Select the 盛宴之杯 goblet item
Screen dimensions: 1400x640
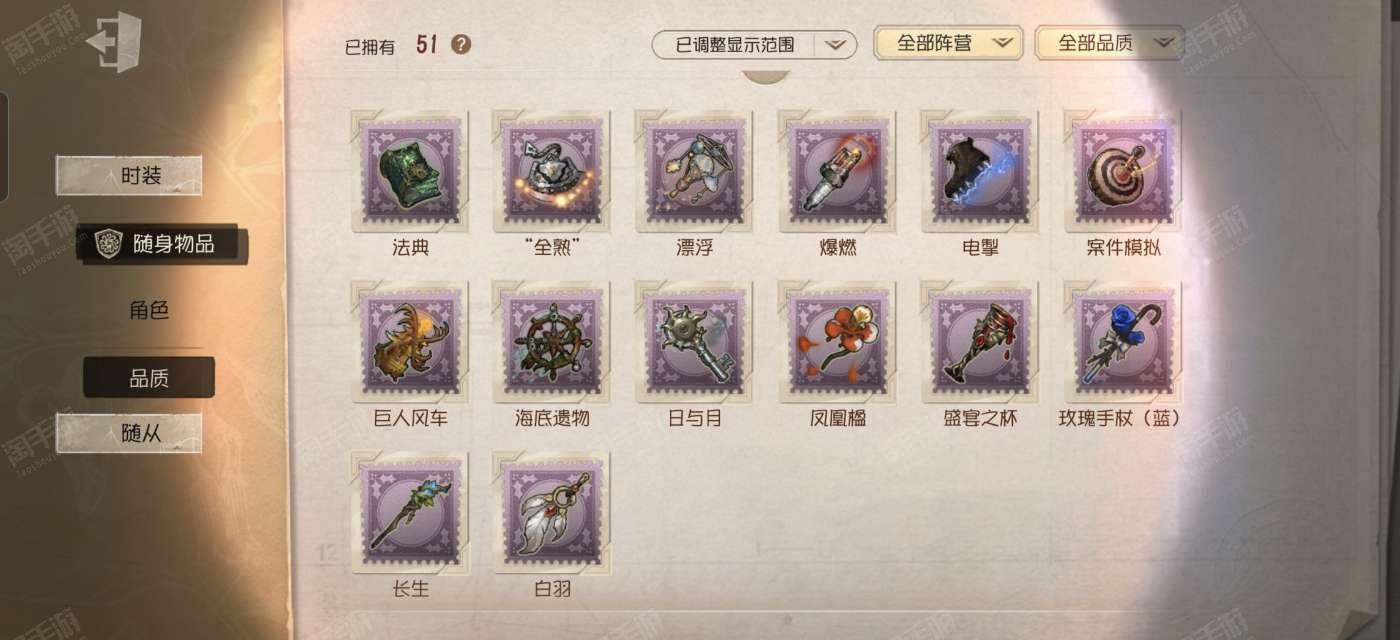[979, 342]
